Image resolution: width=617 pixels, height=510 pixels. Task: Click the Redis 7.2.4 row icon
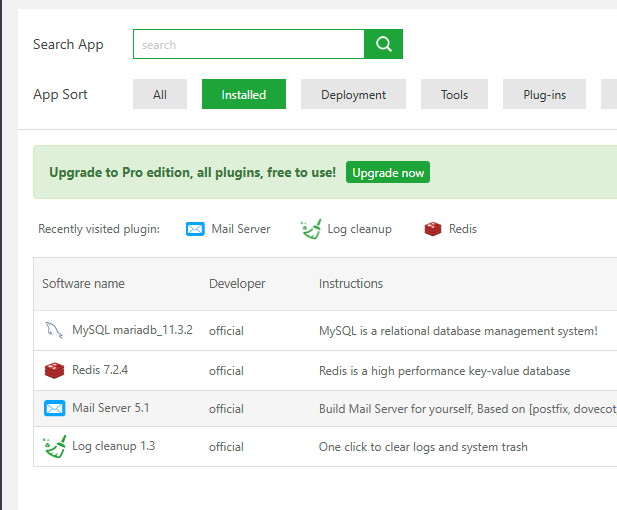pyautogui.click(x=54, y=371)
